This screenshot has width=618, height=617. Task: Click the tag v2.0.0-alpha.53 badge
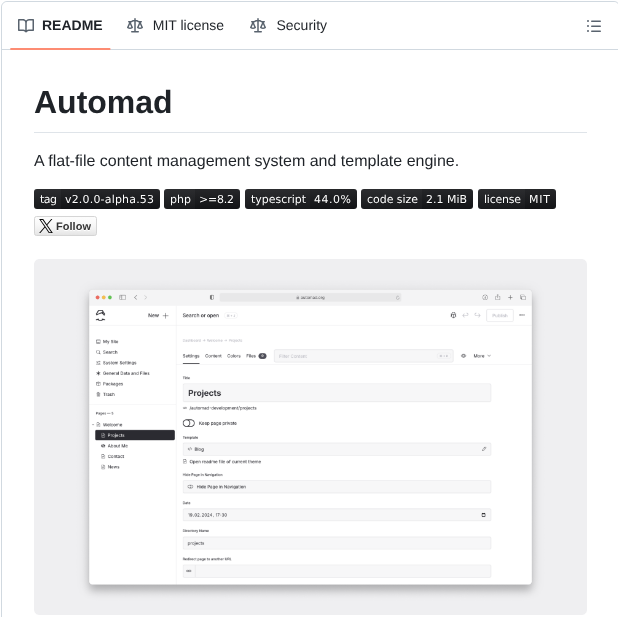[97, 199]
